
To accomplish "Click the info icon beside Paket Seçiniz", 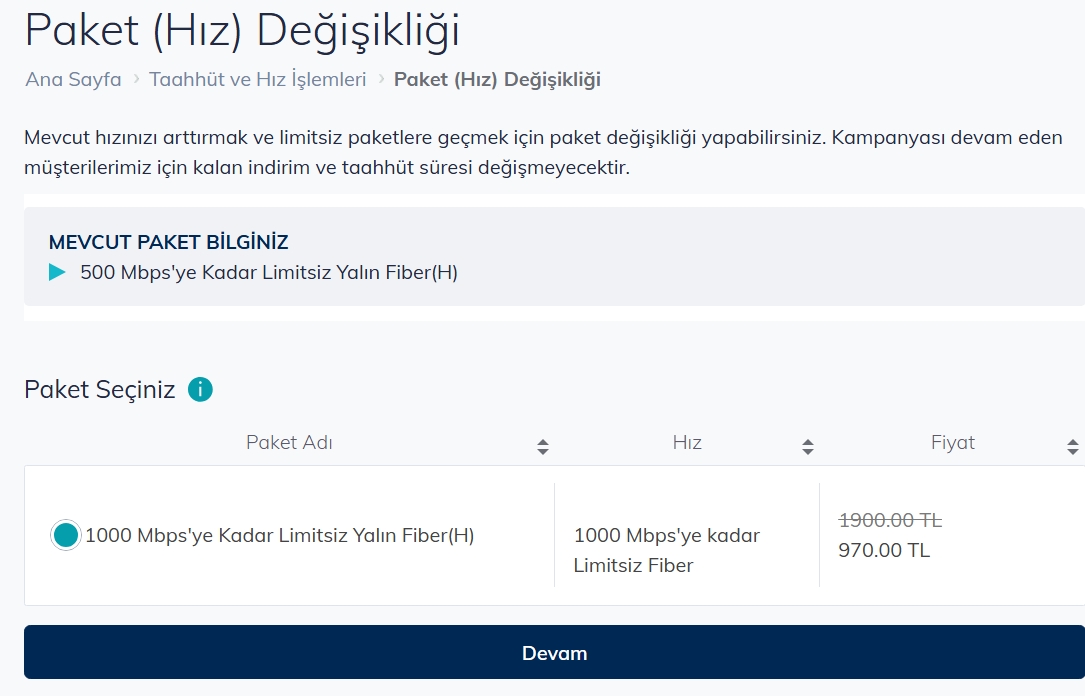I will 200,389.
